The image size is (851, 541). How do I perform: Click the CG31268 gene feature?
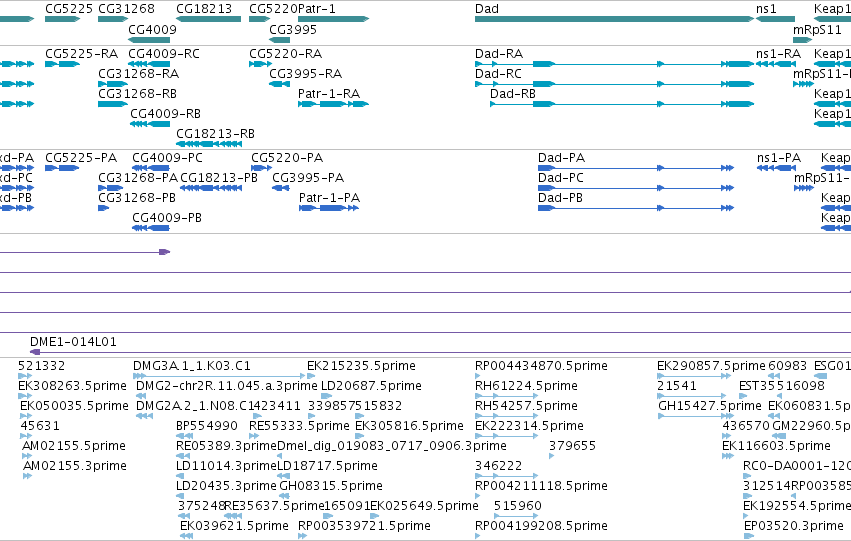point(113,20)
